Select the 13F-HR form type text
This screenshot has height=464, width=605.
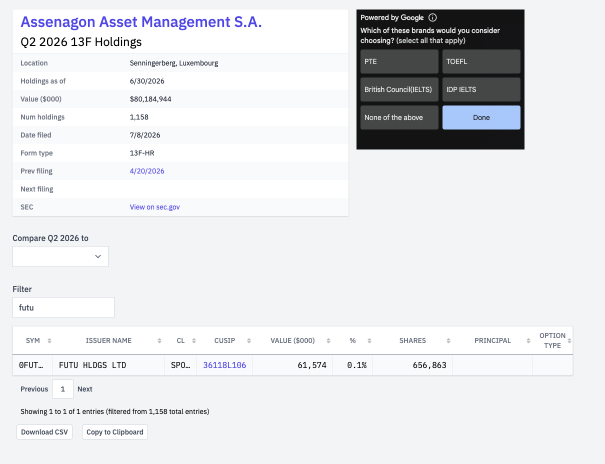[142, 153]
